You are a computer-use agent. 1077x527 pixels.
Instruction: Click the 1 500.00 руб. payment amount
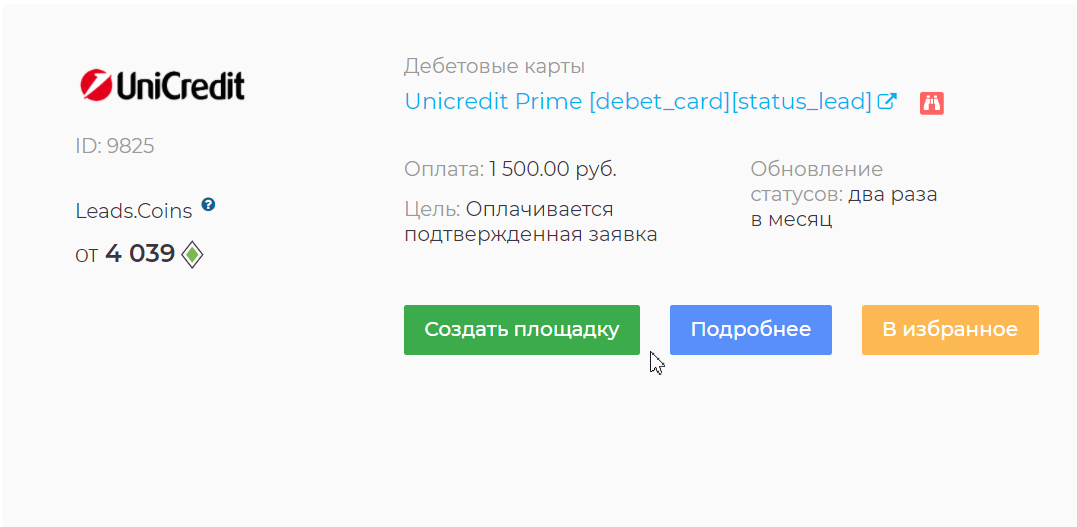tap(553, 169)
